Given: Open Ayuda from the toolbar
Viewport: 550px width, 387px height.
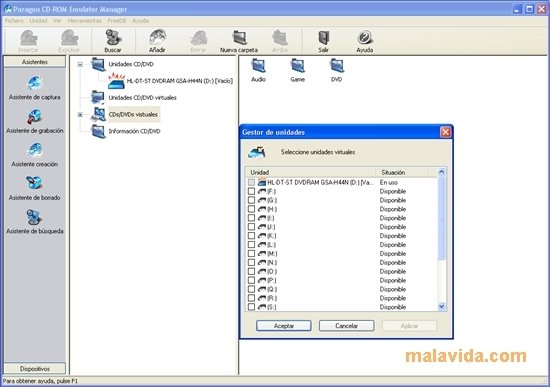Looking at the screenshot, I should (365, 41).
